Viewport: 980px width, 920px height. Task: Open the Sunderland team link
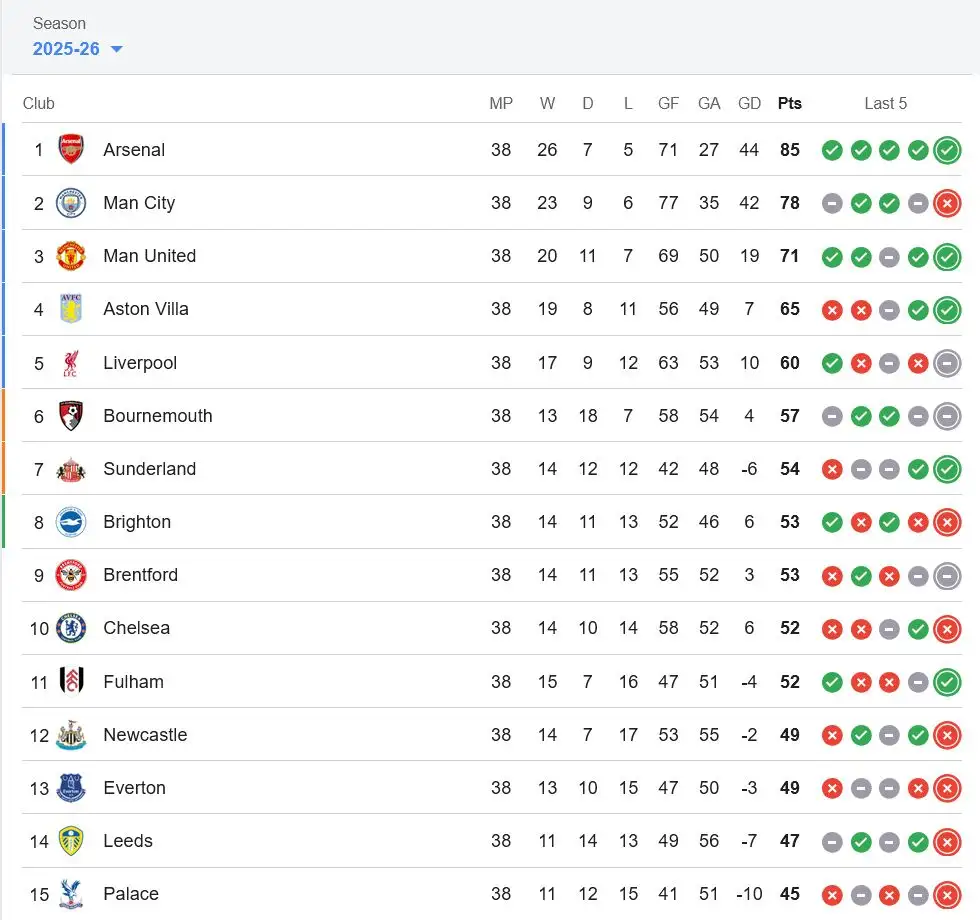pos(149,469)
